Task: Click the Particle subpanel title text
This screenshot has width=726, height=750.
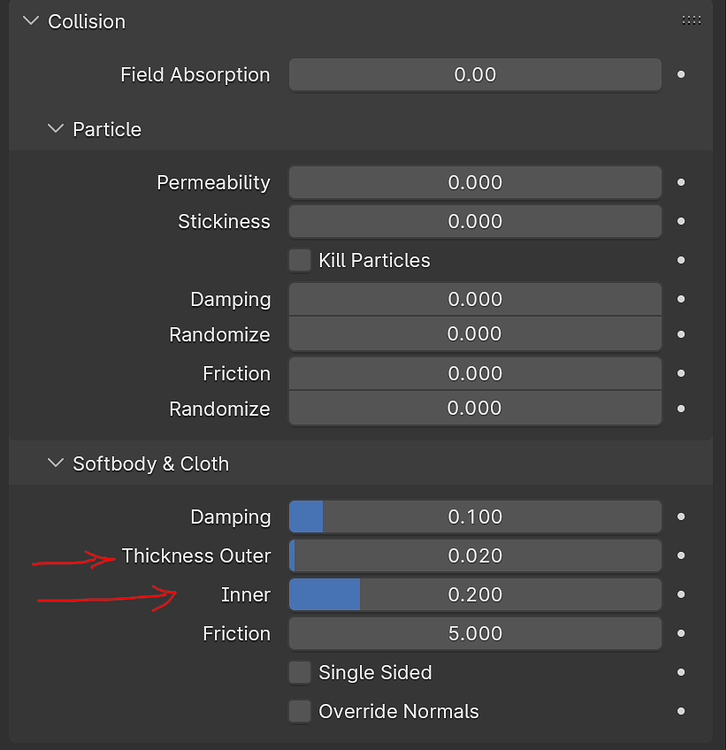Action: coord(107,129)
